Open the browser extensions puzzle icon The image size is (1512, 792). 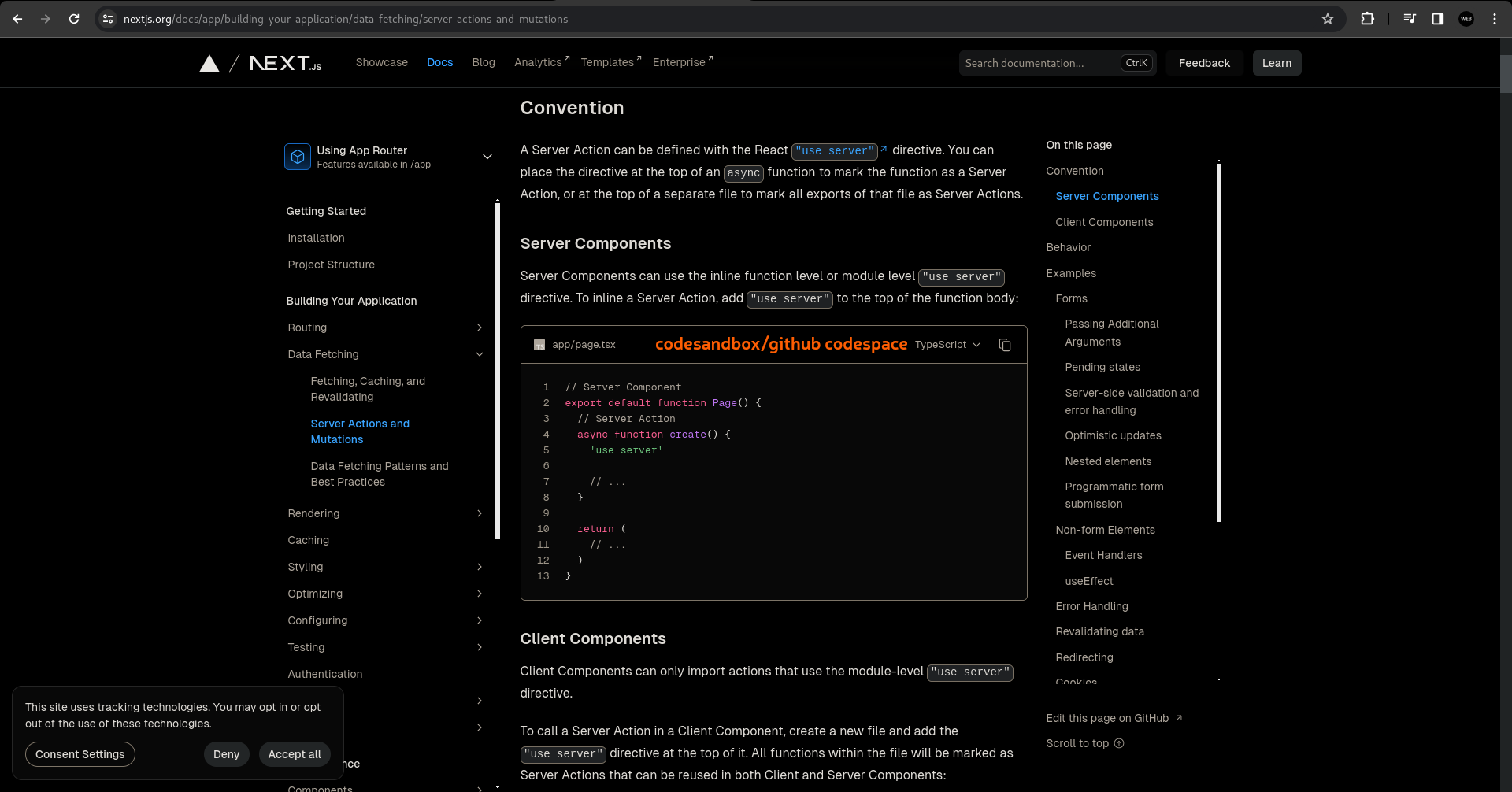point(1368,19)
